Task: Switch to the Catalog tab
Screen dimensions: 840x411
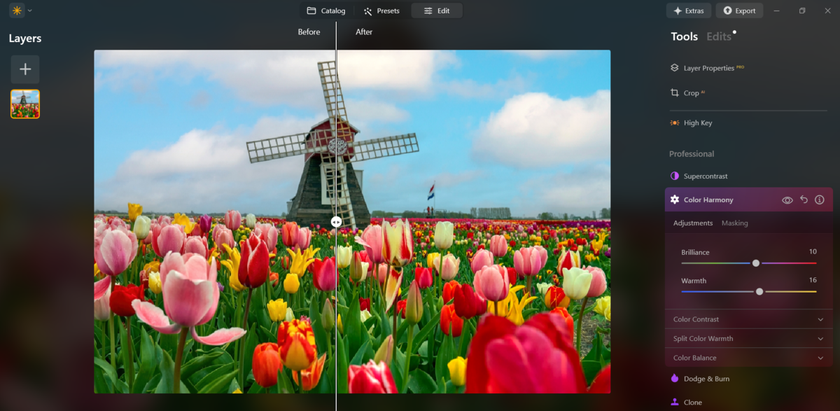Action: pos(326,11)
